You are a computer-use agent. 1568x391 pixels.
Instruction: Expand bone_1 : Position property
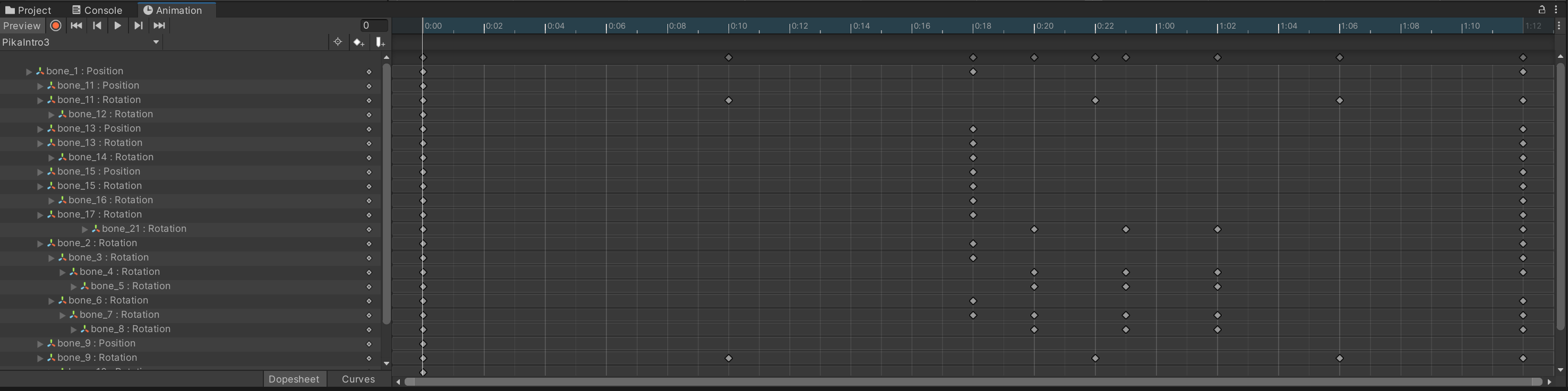pos(29,72)
